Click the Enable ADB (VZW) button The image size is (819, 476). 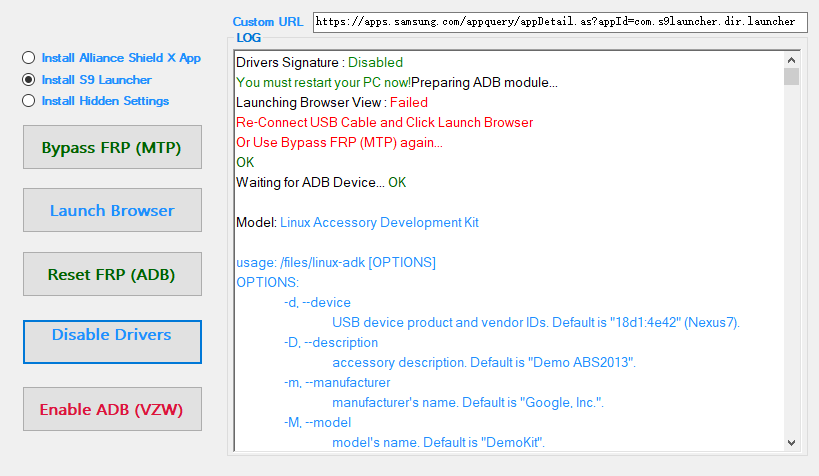[x=112, y=409]
